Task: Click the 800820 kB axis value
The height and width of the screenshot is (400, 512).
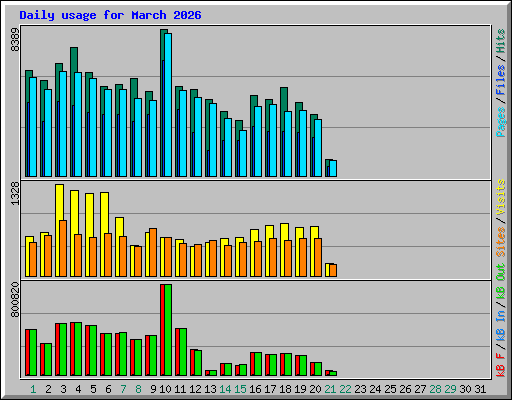Action: pyautogui.click(x=15, y=300)
